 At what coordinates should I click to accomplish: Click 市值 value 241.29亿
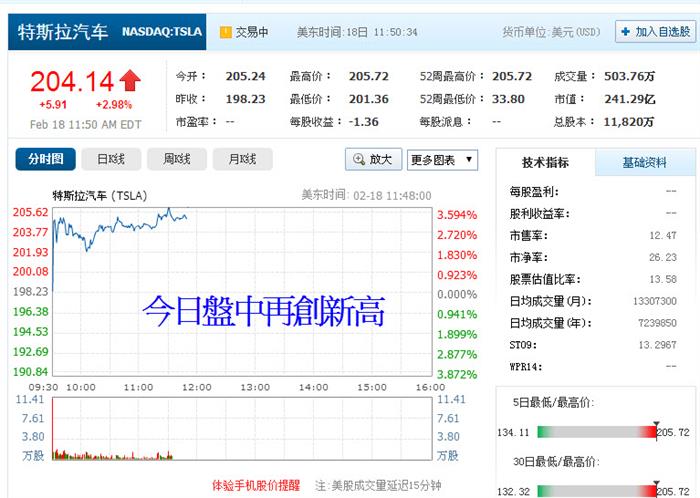tap(630, 99)
